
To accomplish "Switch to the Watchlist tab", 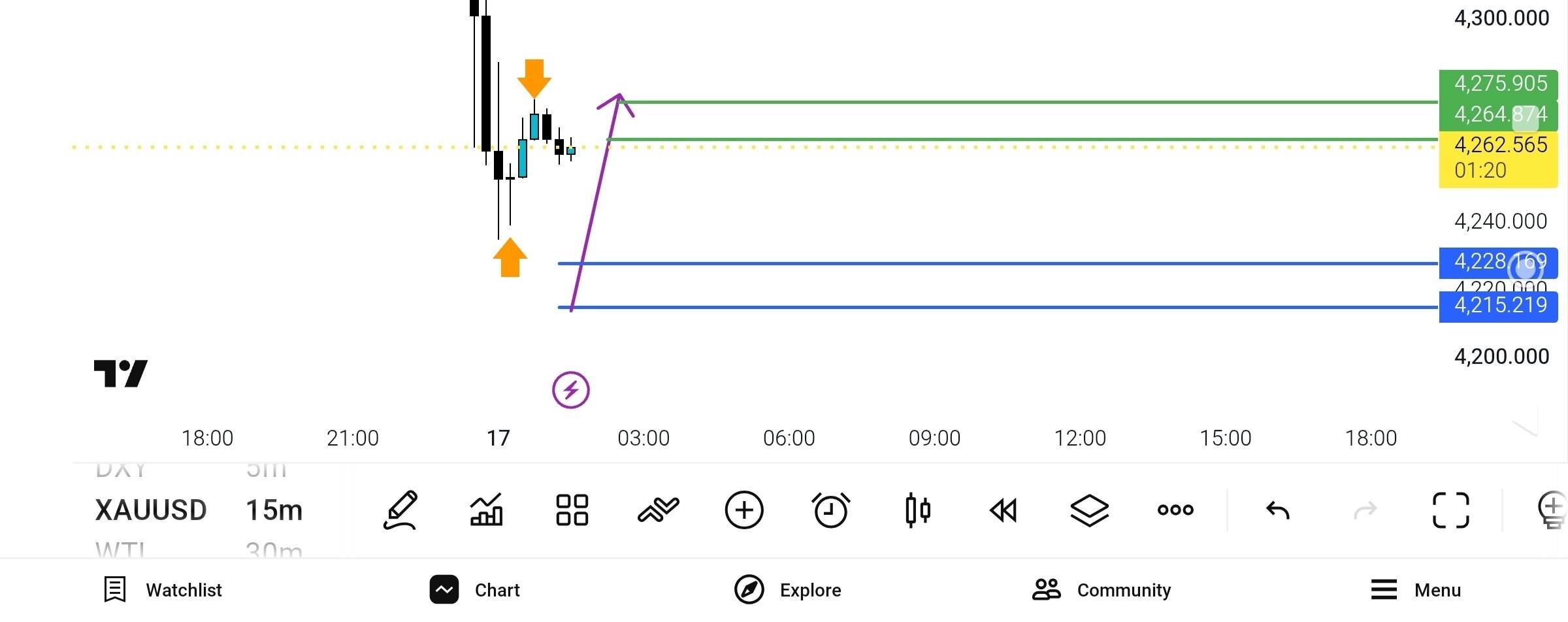I will click(x=163, y=590).
